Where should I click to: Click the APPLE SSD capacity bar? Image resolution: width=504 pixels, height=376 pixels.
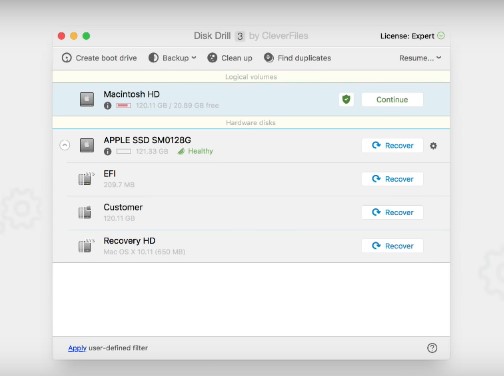tap(123, 151)
